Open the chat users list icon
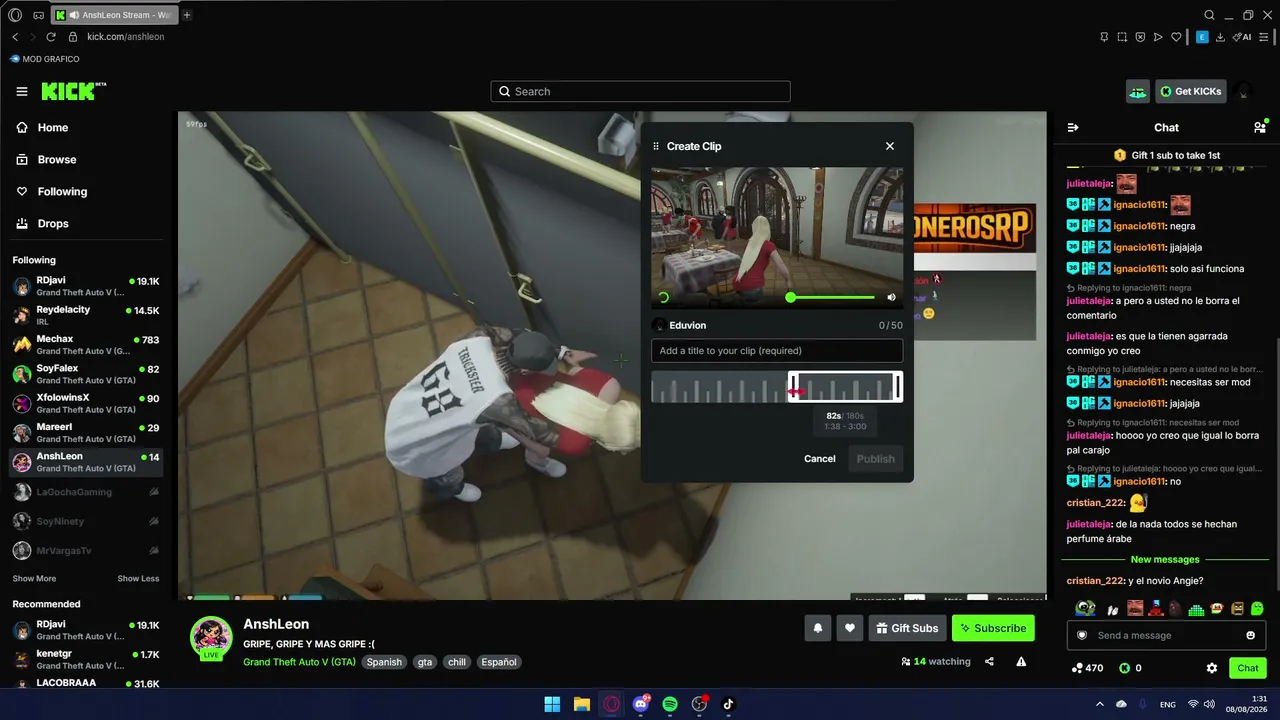The width and height of the screenshot is (1280, 720). point(1260,128)
